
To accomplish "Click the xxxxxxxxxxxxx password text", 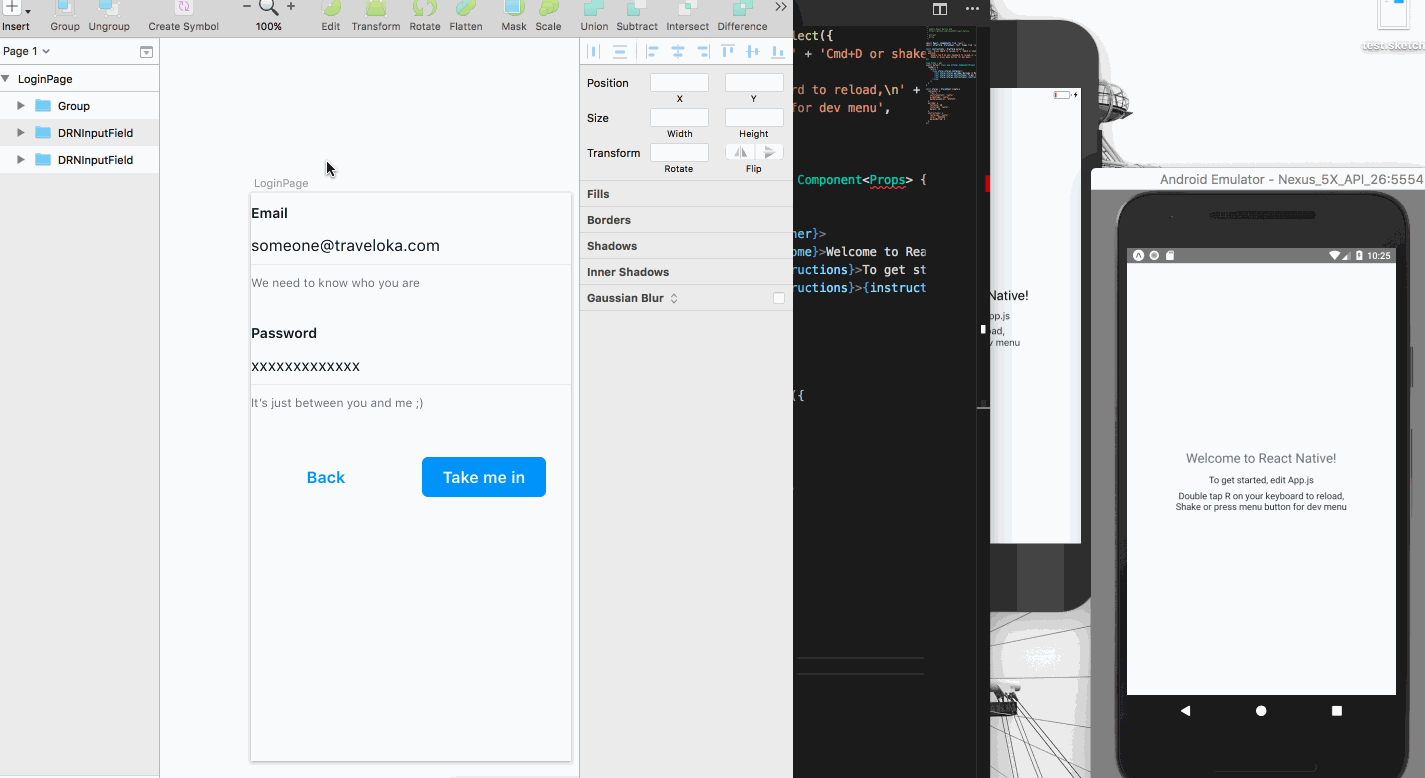I will 306,366.
